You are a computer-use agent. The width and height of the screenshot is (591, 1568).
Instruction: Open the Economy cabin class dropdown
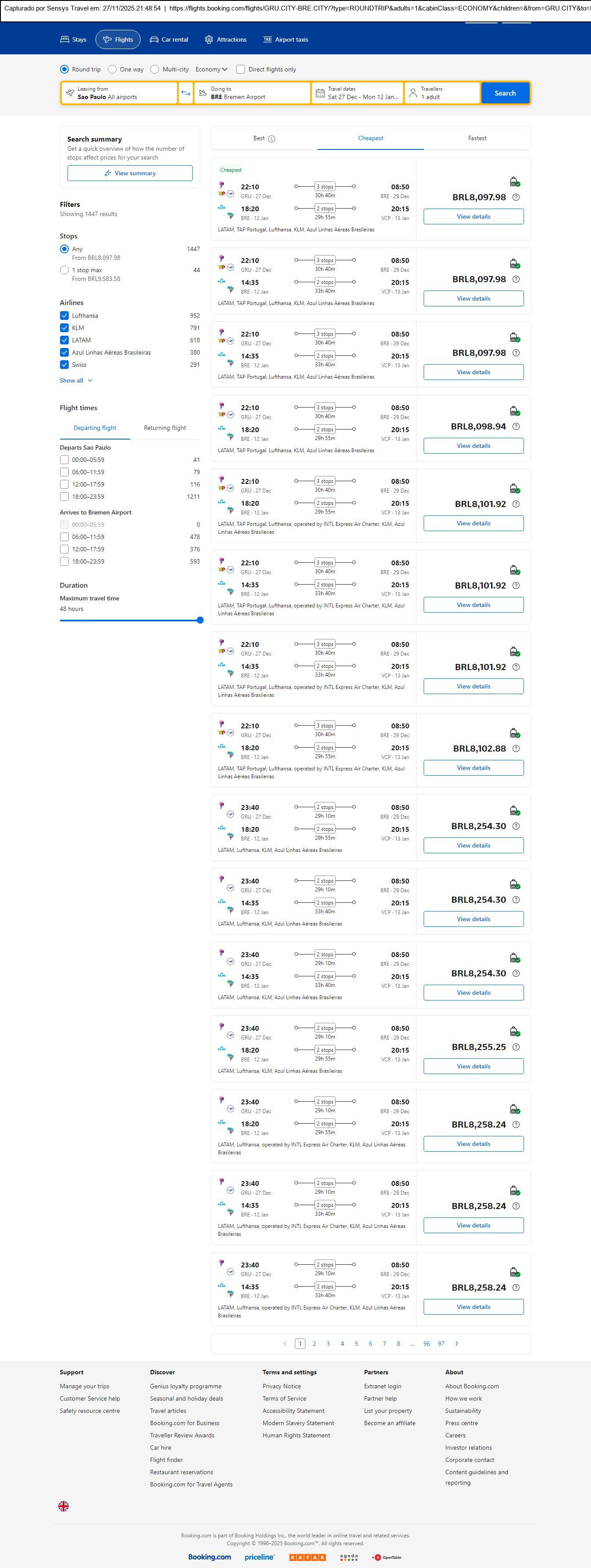coord(211,69)
